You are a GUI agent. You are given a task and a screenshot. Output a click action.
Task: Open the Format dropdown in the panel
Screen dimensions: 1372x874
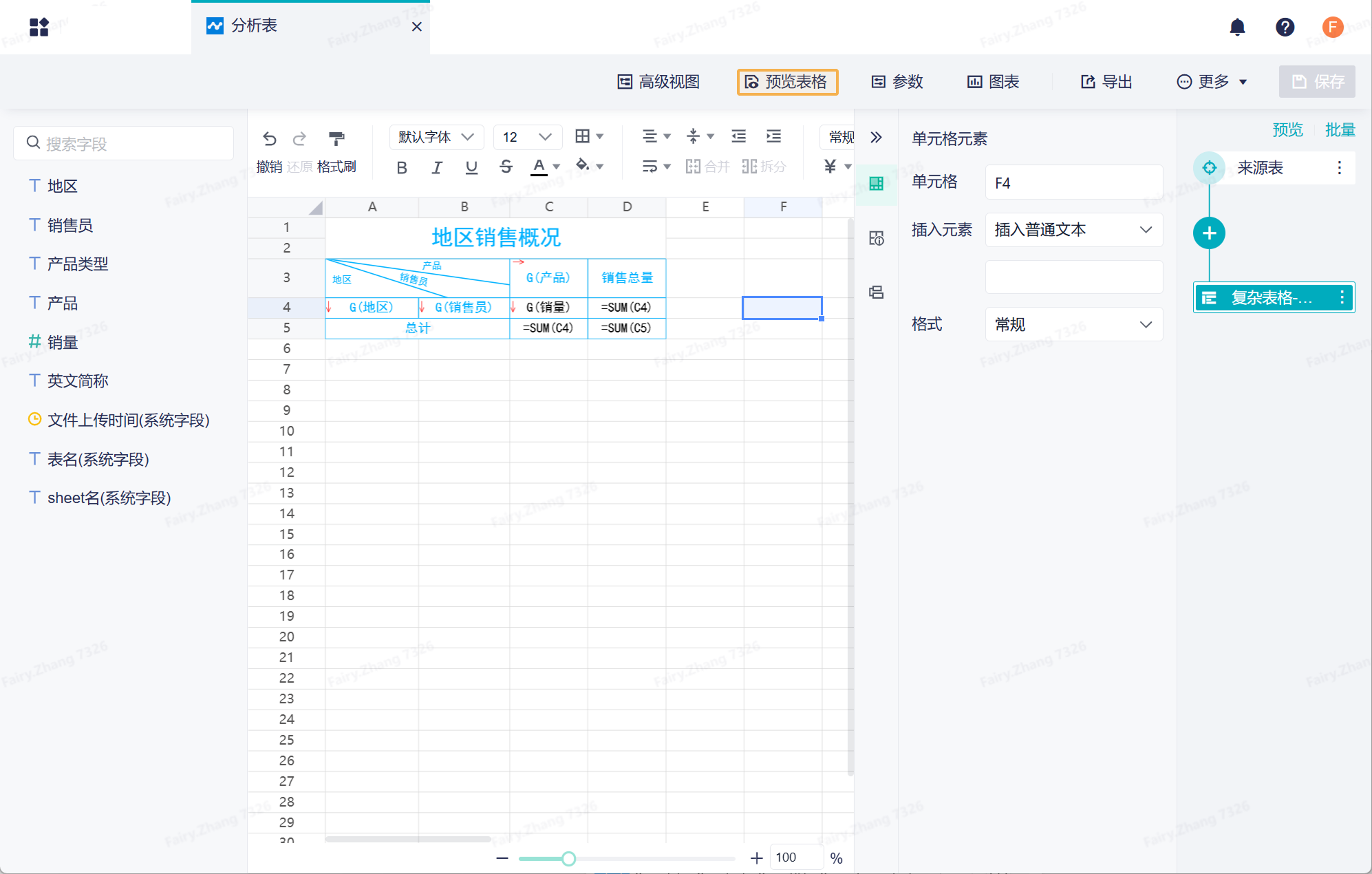click(x=1073, y=324)
